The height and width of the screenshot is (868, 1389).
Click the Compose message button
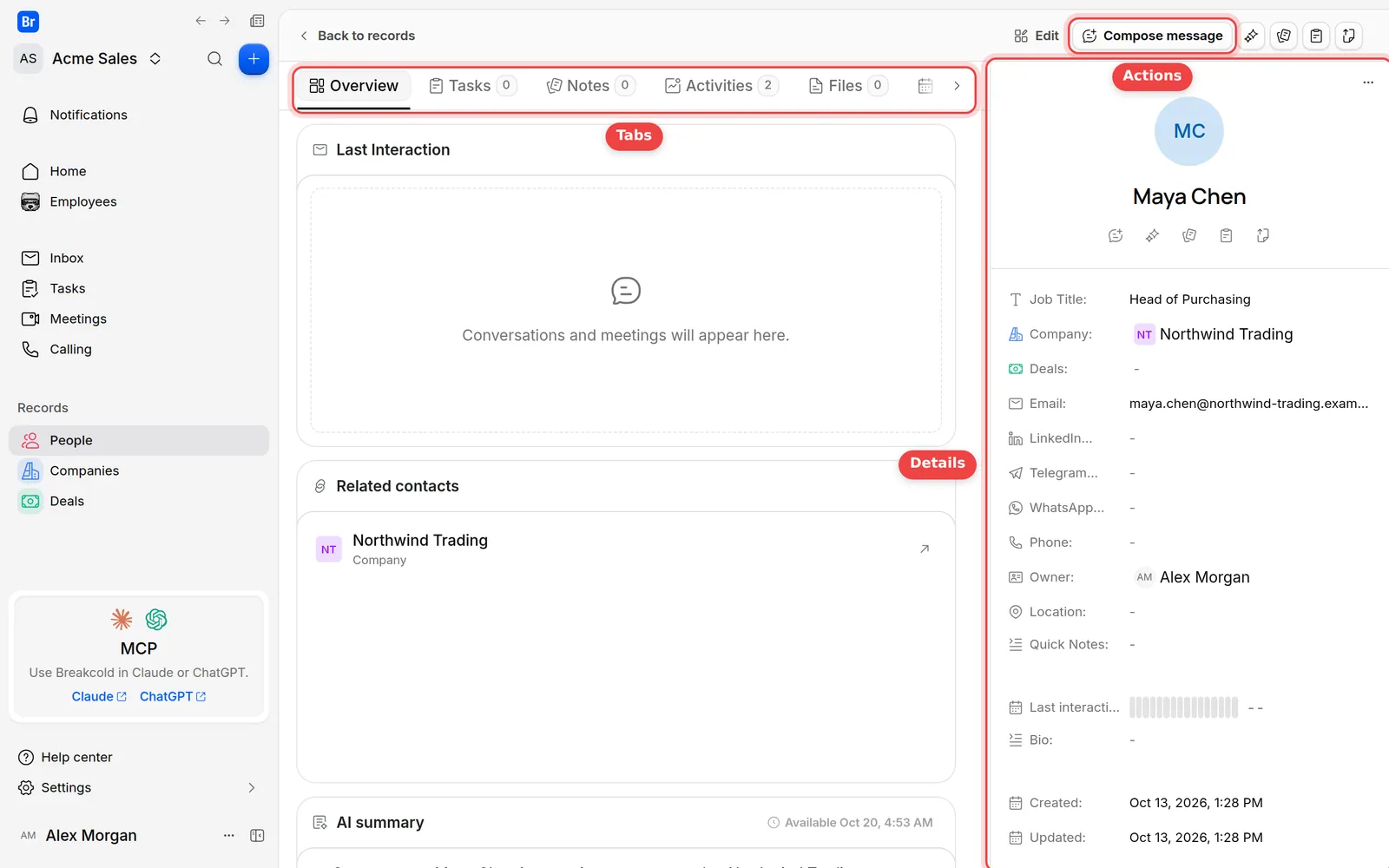coord(1152,36)
